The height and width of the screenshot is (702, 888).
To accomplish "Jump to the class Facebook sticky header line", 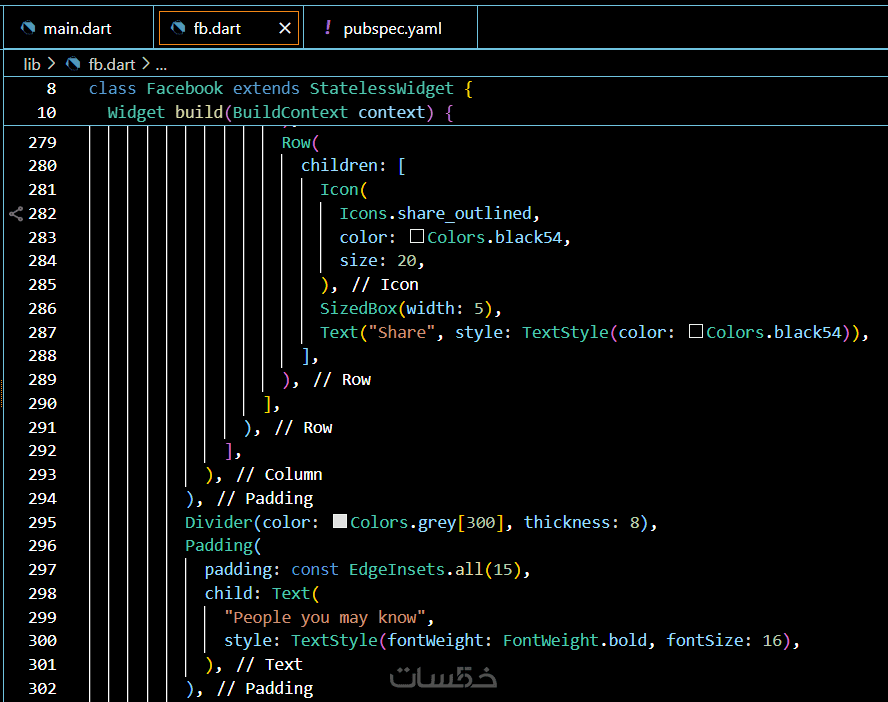I will point(280,88).
